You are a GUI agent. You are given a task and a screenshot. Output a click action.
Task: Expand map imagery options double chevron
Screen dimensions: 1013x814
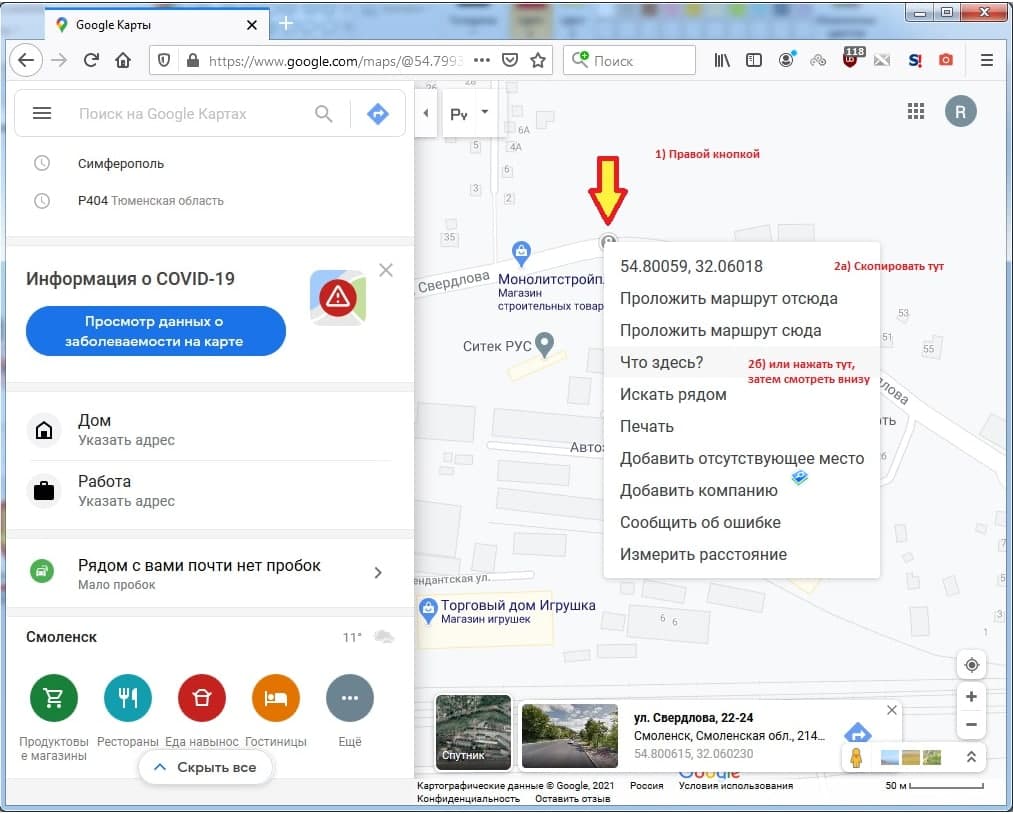971,757
